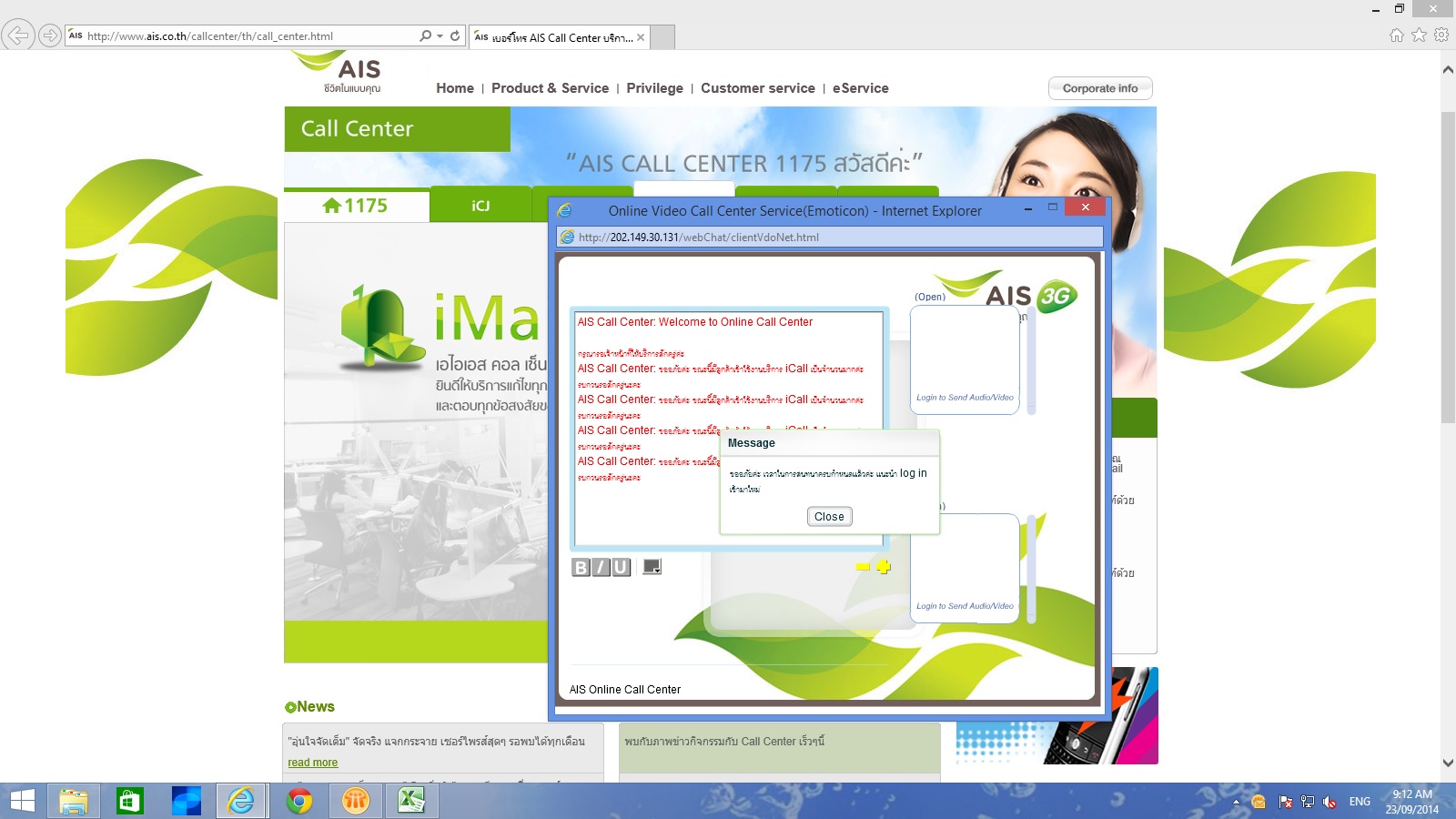Open the browser Tools gear icon

(1441, 35)
